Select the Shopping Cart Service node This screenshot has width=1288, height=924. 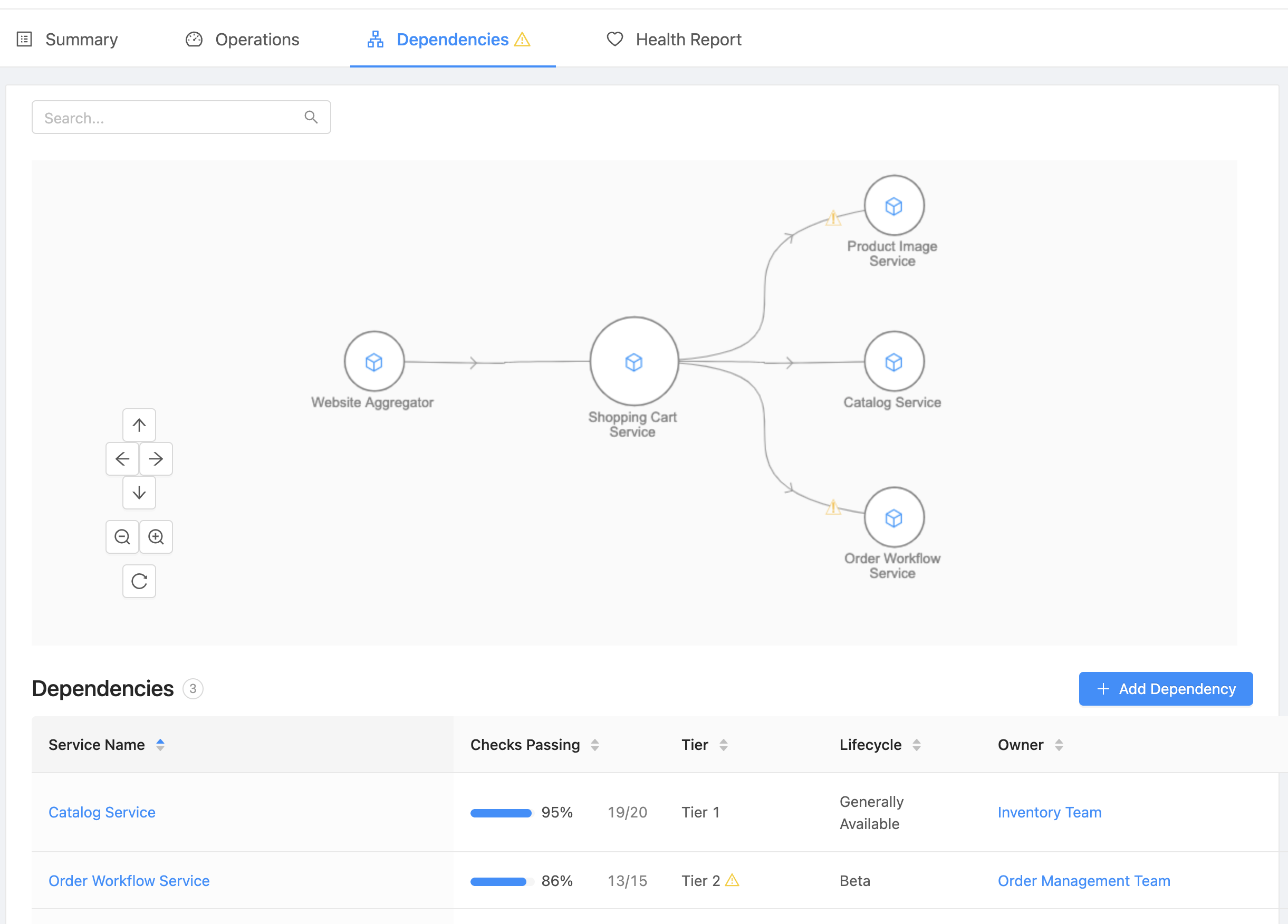click(x=634, y=362)
